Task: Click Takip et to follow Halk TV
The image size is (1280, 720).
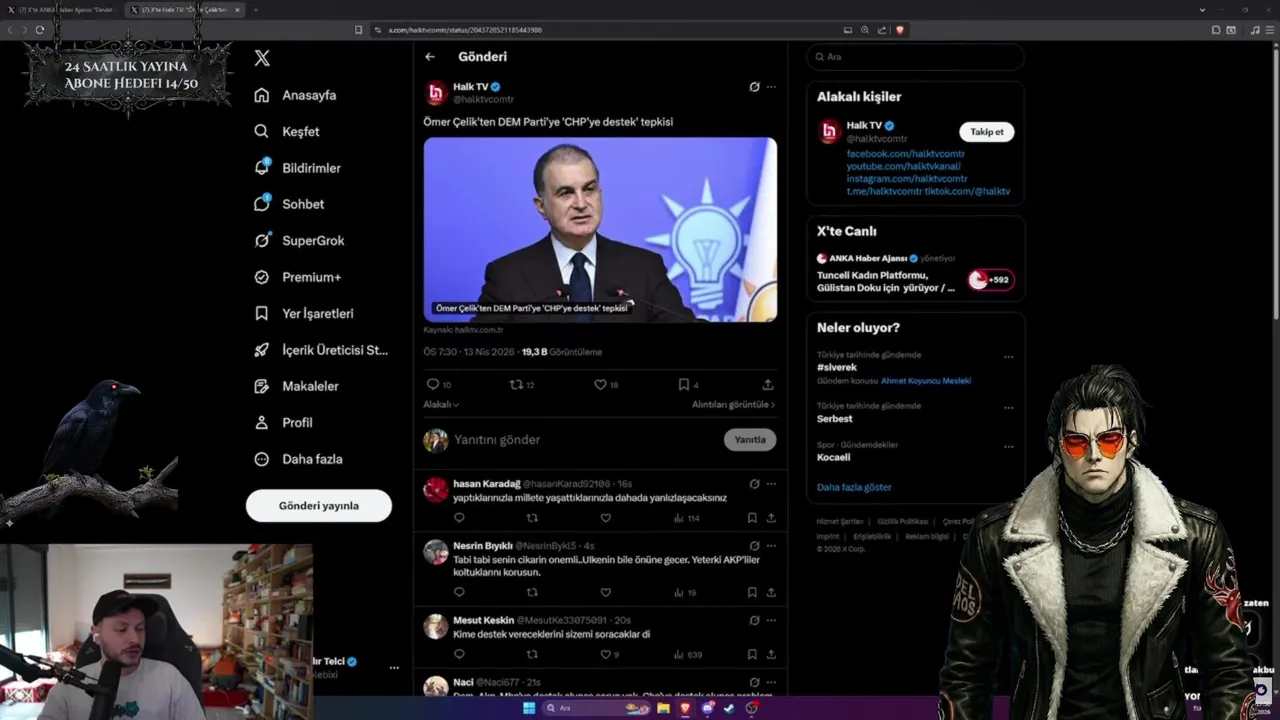Action: pos(986,132)
